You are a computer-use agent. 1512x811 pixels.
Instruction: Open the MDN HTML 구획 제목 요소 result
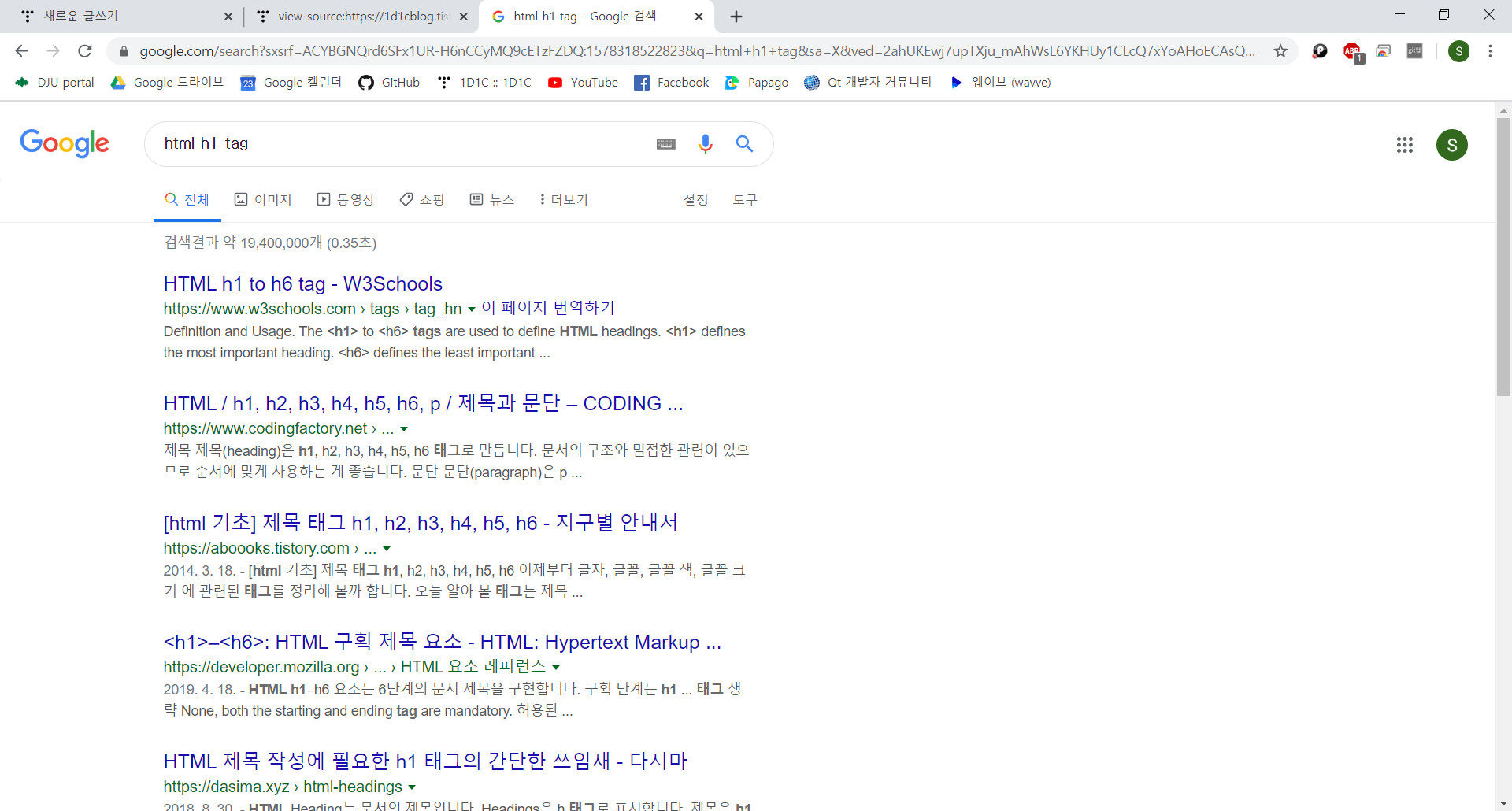click(x=443, y=643)
